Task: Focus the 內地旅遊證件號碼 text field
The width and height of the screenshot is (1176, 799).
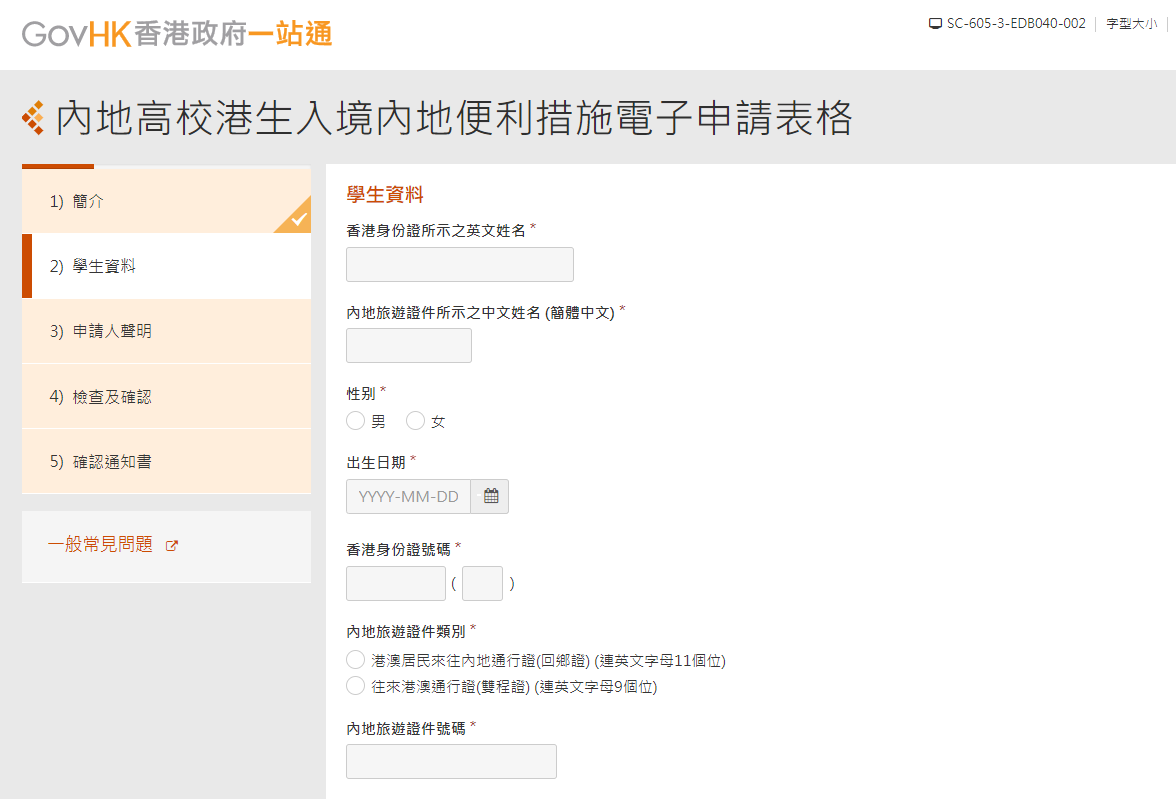Action: [451, 761]
